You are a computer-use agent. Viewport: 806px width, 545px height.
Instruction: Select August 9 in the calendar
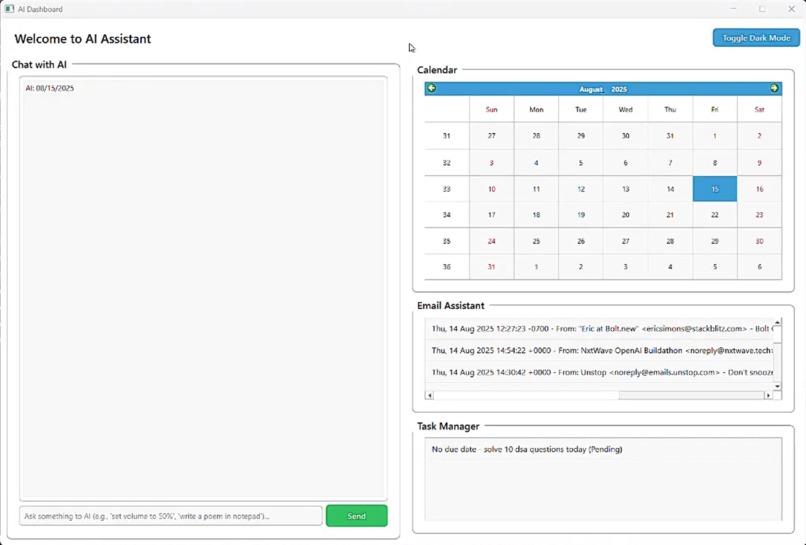click(759, 162)
